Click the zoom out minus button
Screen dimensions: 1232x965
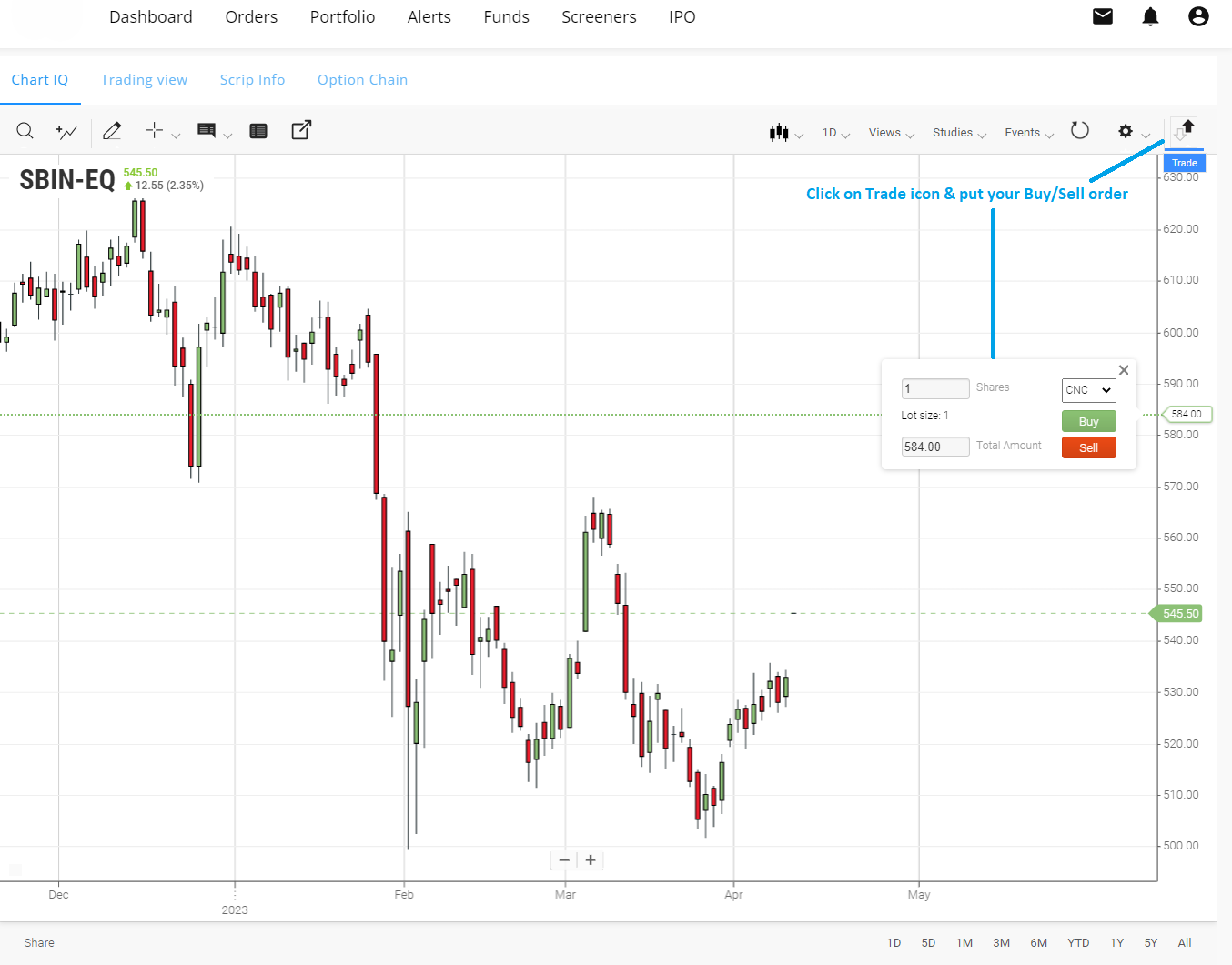(564, 859)
